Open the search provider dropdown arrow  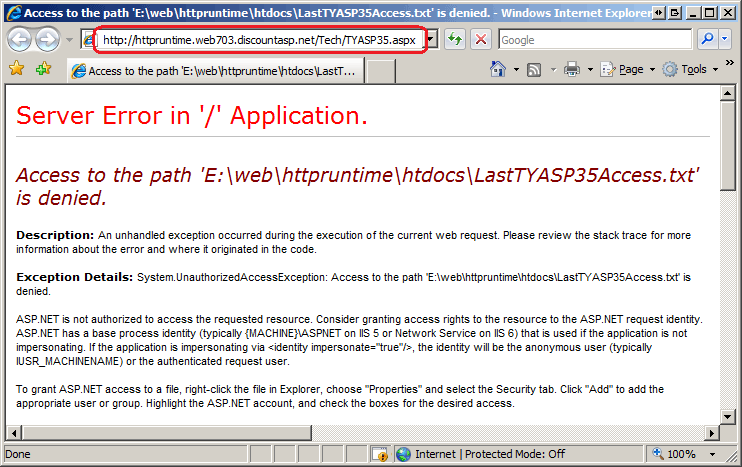tap(724, 40)
